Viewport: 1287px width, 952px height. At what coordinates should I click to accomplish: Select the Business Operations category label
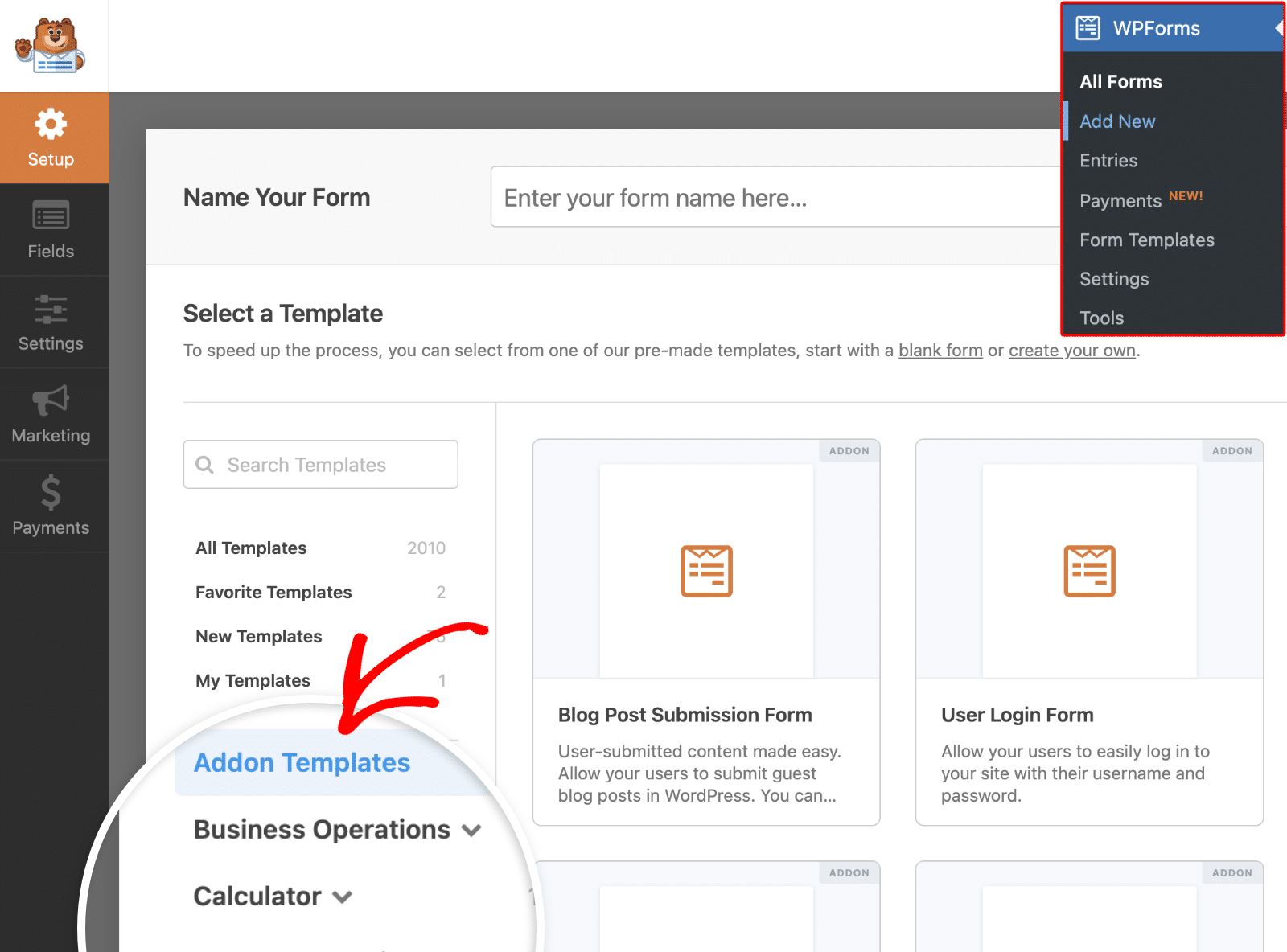tap(322, 830)
